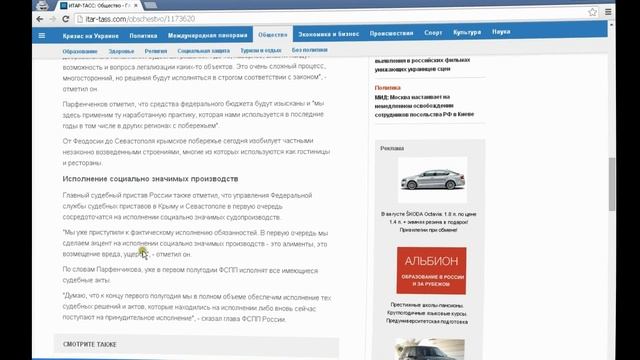Image resolution: width=640 pixels, height=360 pixels.
Task: Click the page vertical scrollbar thumb
Action: 611,184
